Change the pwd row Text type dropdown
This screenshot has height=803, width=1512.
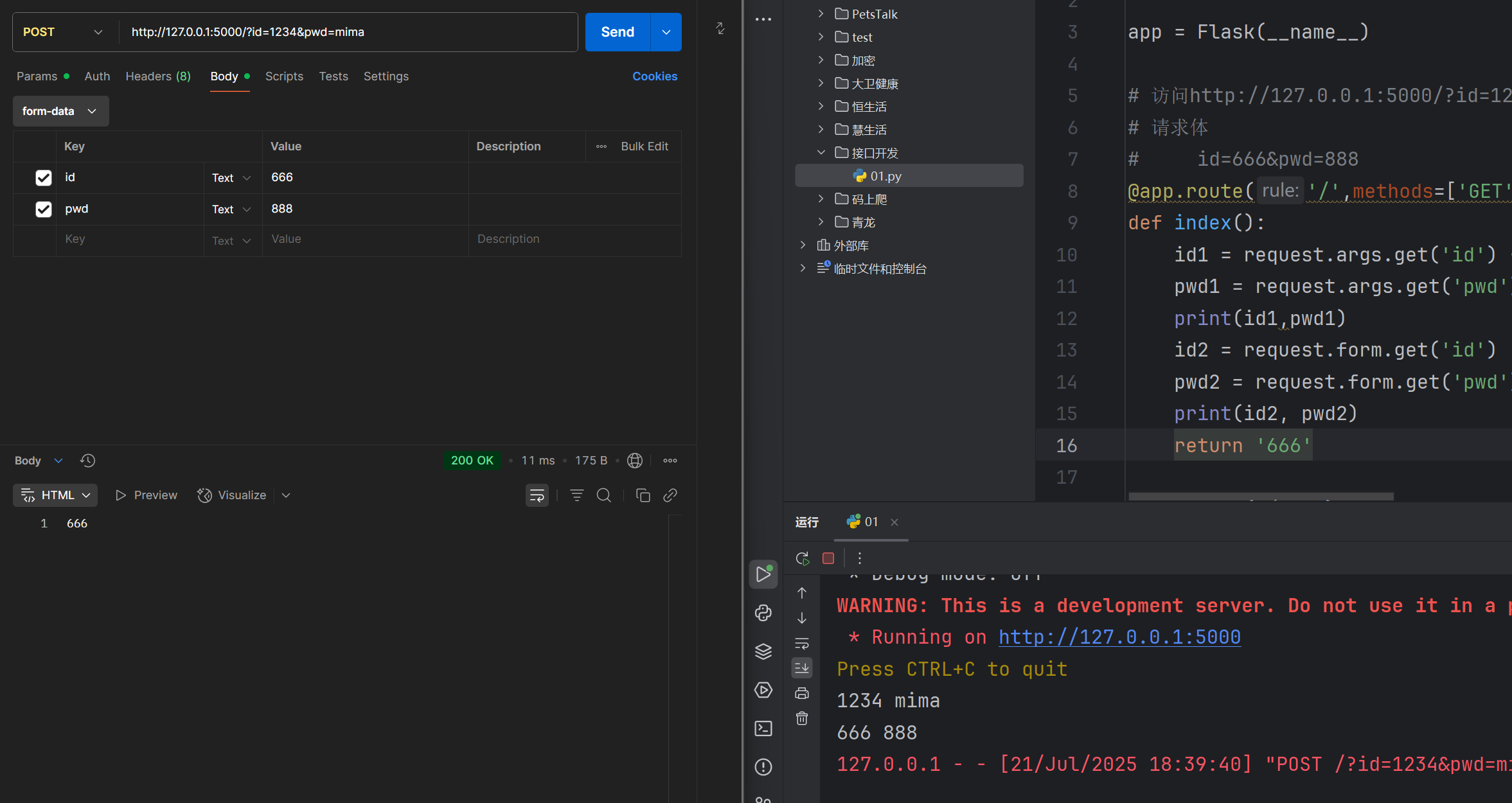[232, 209]
